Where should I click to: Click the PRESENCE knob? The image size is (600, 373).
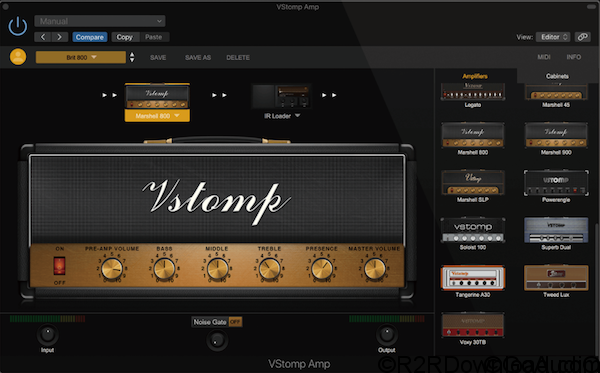[322, 269]
